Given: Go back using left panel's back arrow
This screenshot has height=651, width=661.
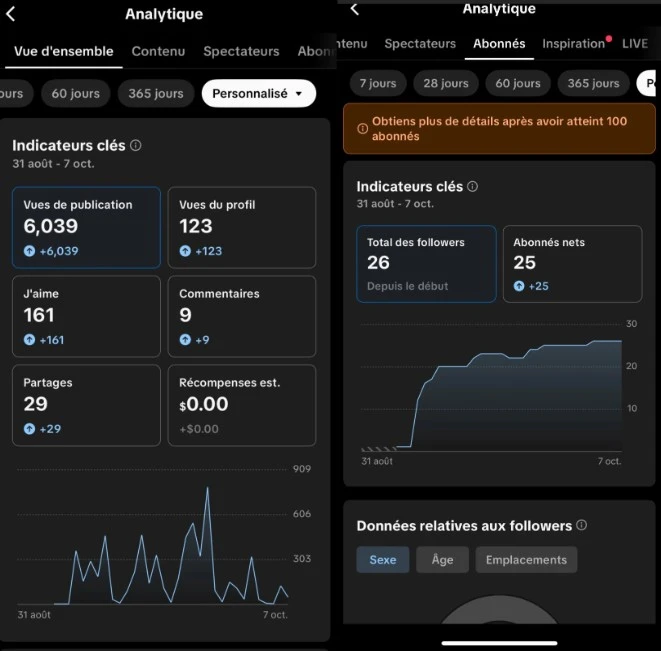Looking at the screenshot, I should click(12, 14).
